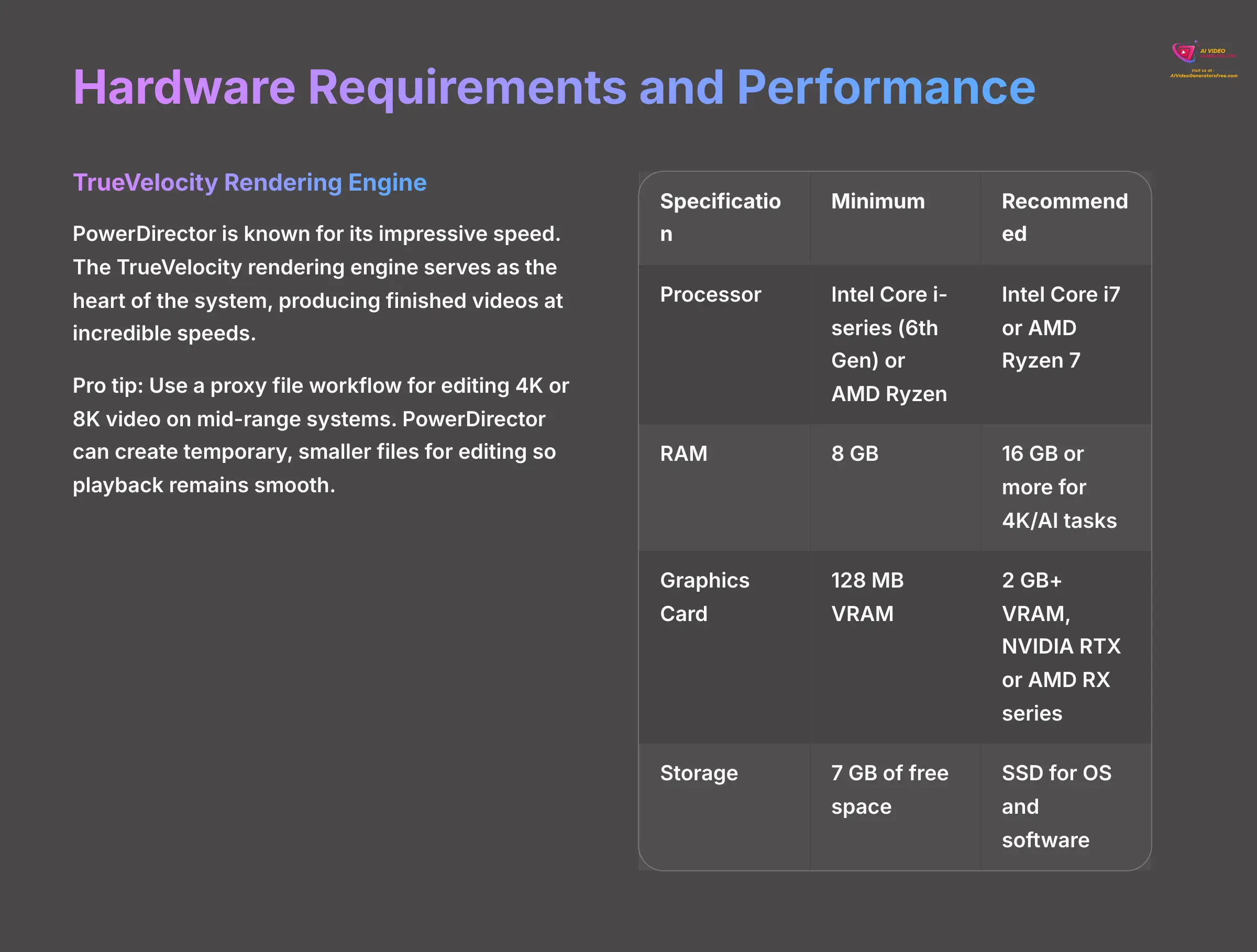1257x952 pixels.
Task: Click the 'TrueVelocity Rendering Engine' subheading
Action: click(249, 183)
